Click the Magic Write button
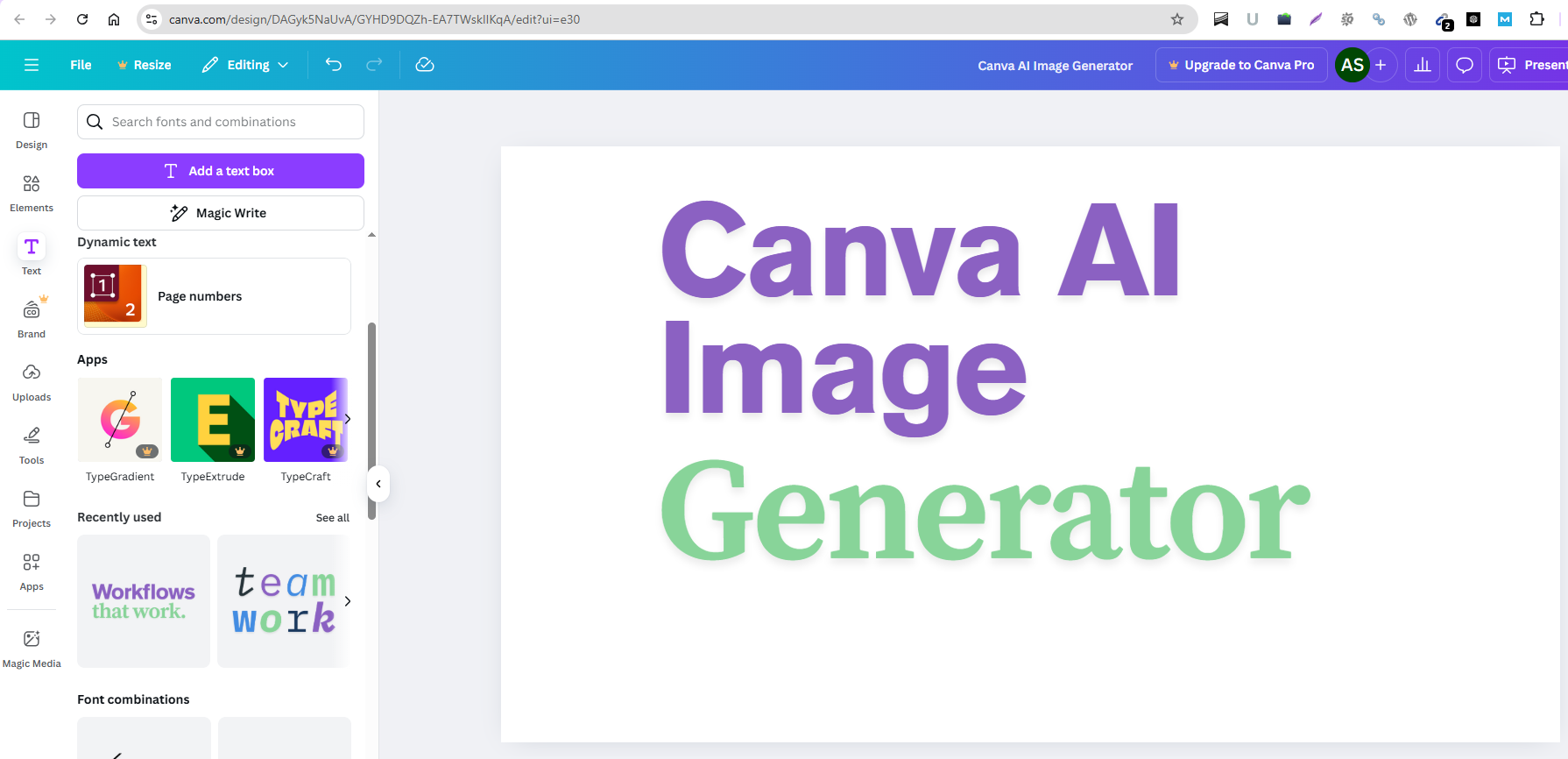The image size is (1568, 759). [221, 213]
